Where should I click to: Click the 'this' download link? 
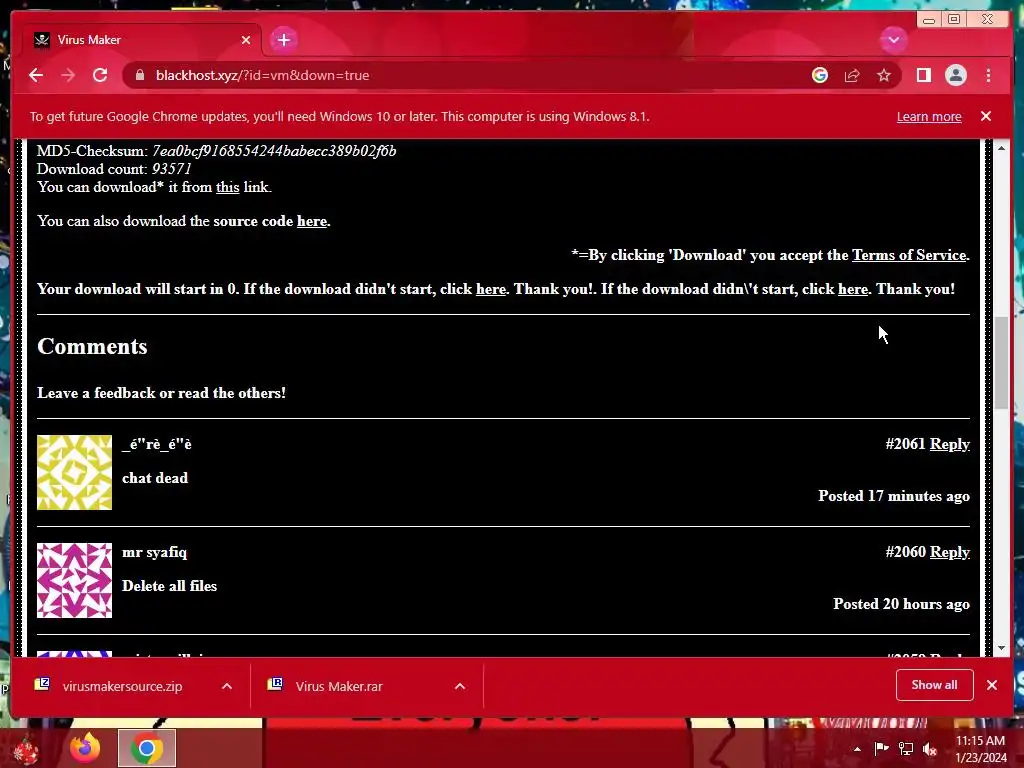pyautogui.click(x=227, y=187)
